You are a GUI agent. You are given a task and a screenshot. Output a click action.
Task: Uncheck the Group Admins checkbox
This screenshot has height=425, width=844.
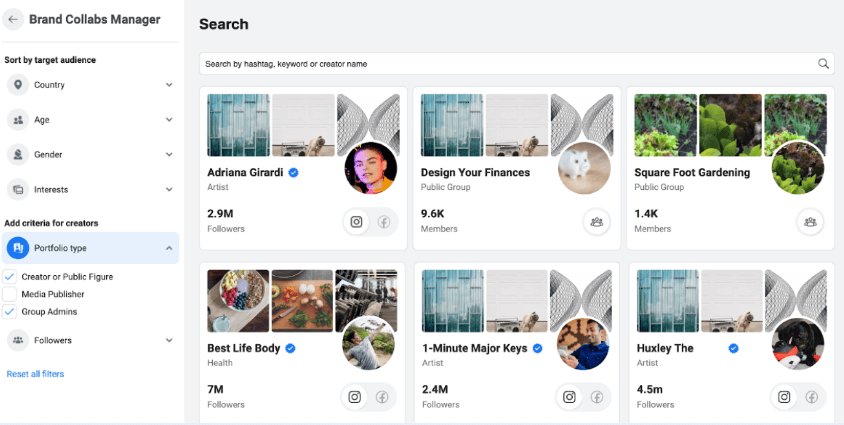click(x=10, y=312)
